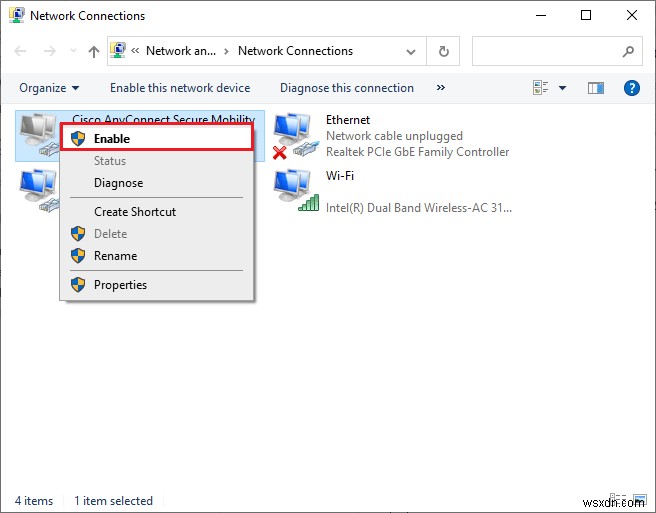Click the shield icon beside Properties
Screen dimensions: 656x513
pyautogui.click(x=78, y=285)
